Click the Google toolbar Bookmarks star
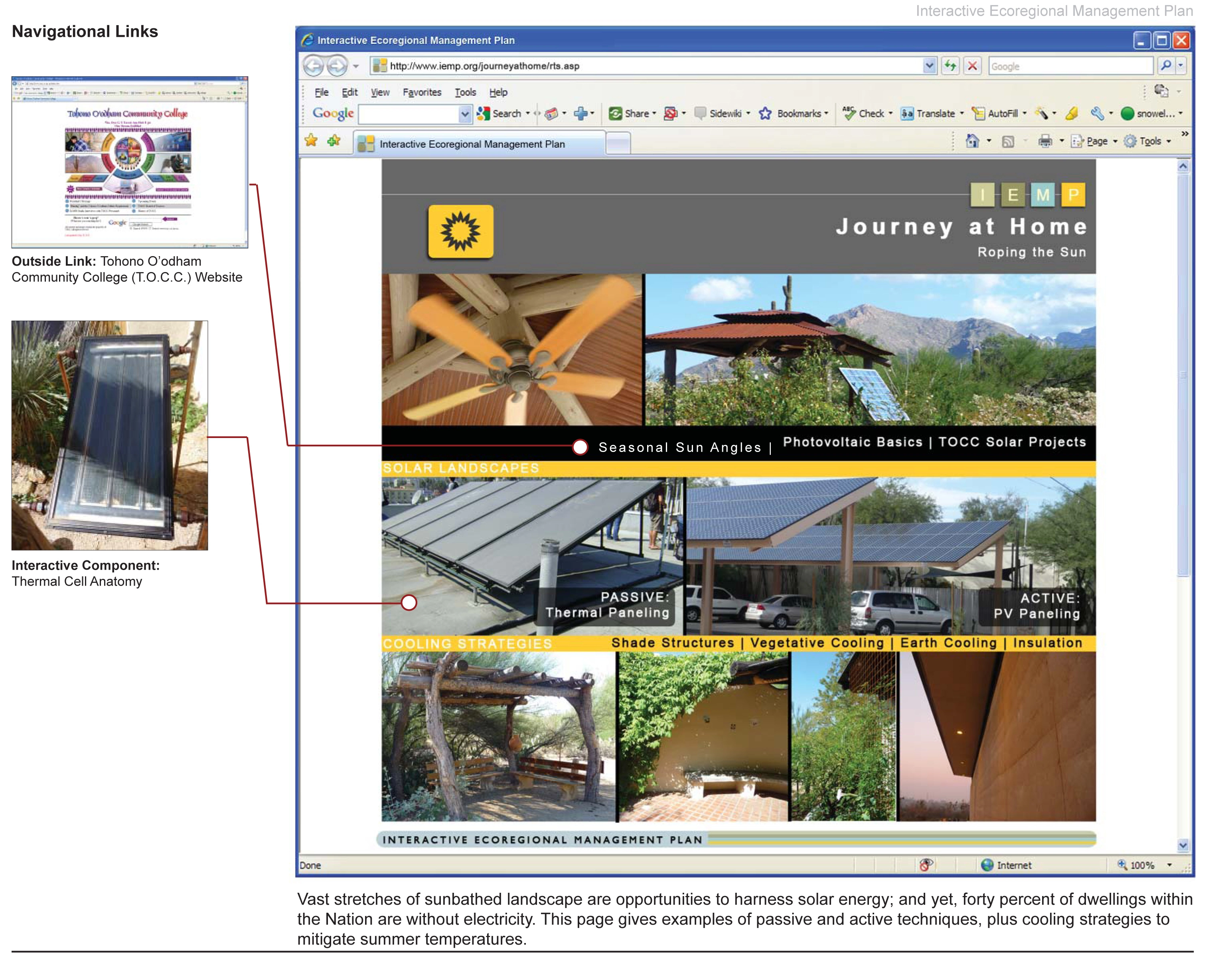This screenshot has height=955, width=1232. click(x=765, y=113)
